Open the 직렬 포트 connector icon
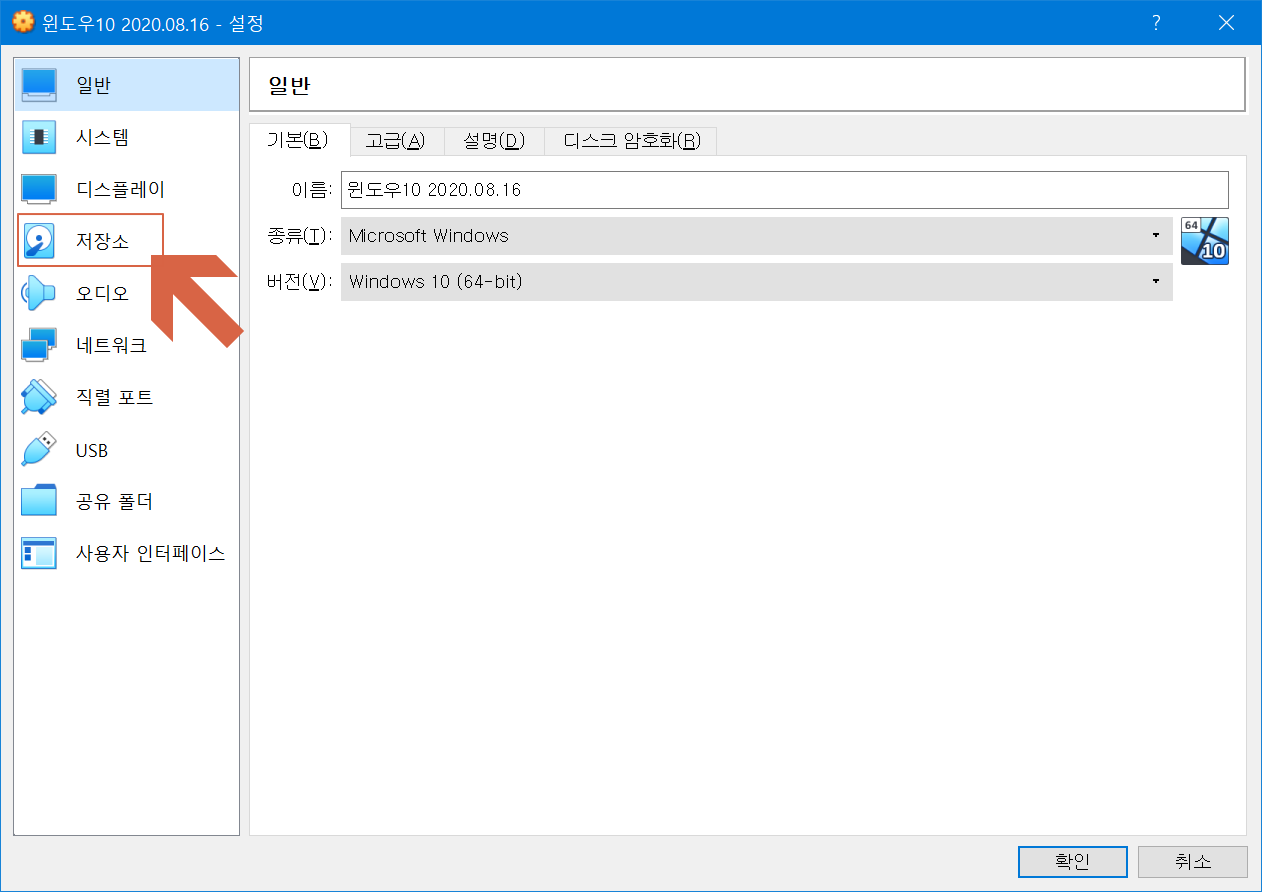This screenshot has height=892, width=1262. [39, 398]
